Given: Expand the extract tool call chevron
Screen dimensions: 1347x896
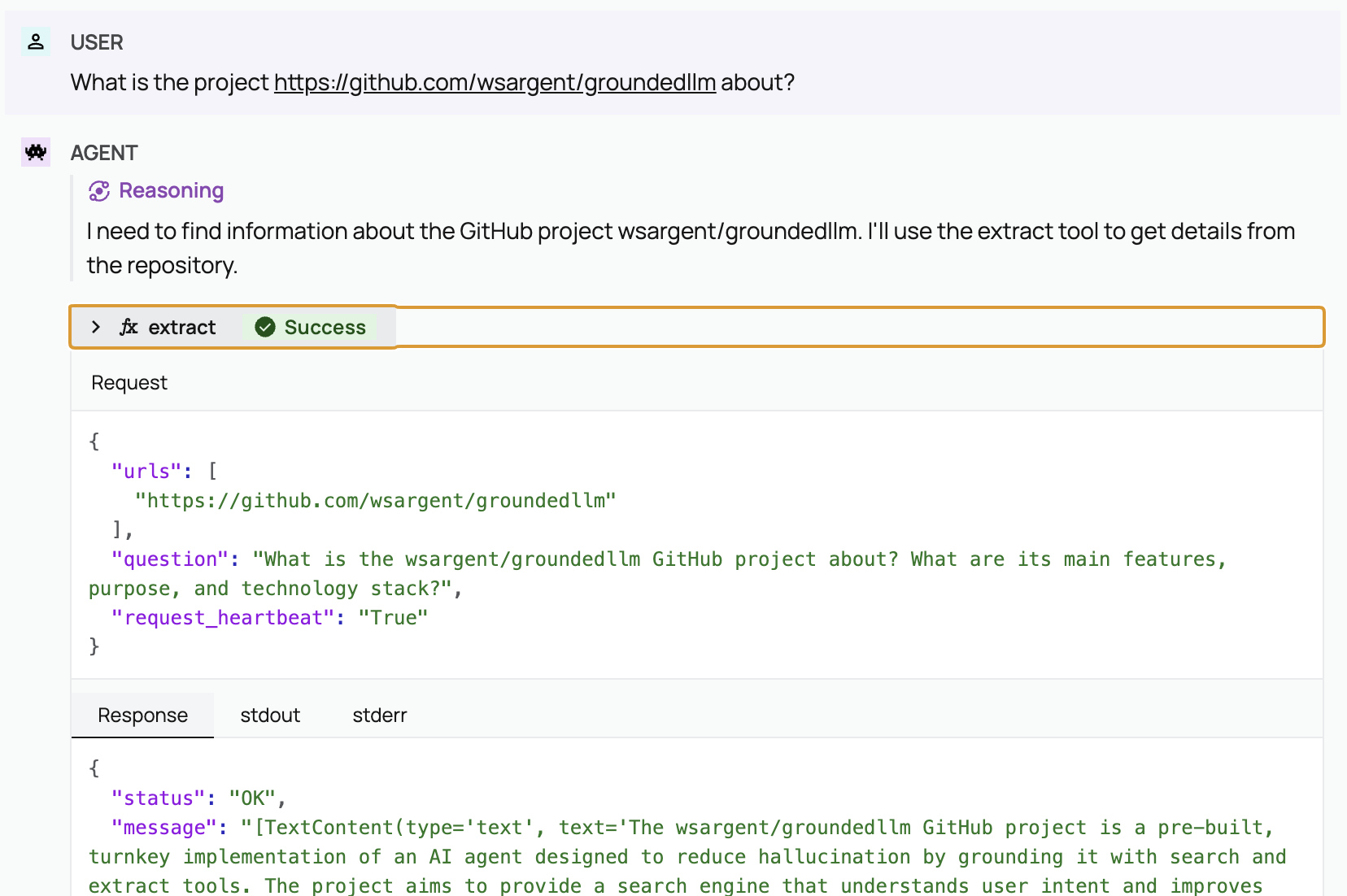Looking at the screenshot, I should click(x=96, y=327).
